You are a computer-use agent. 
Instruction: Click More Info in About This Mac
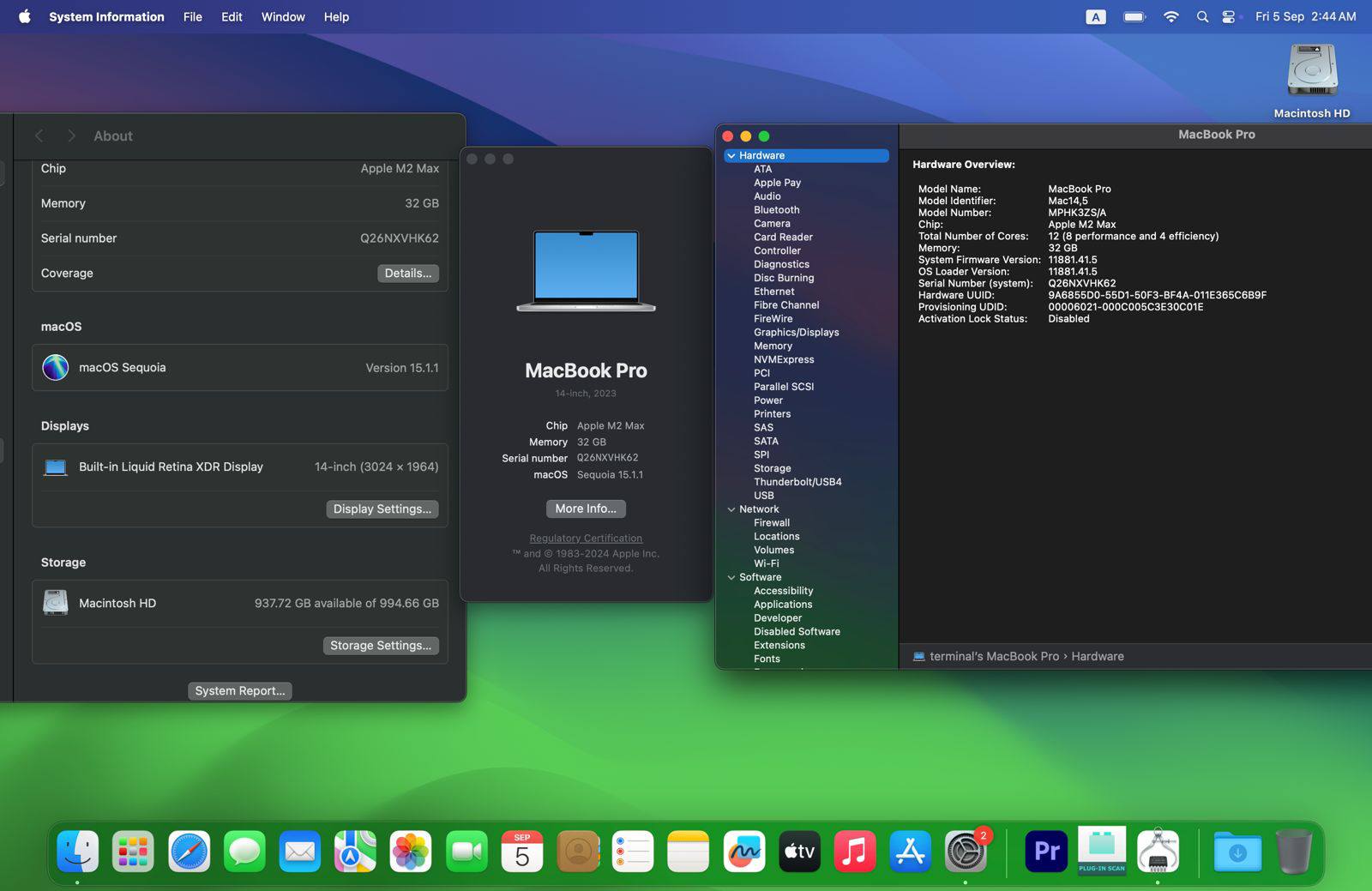coord(586,509)
